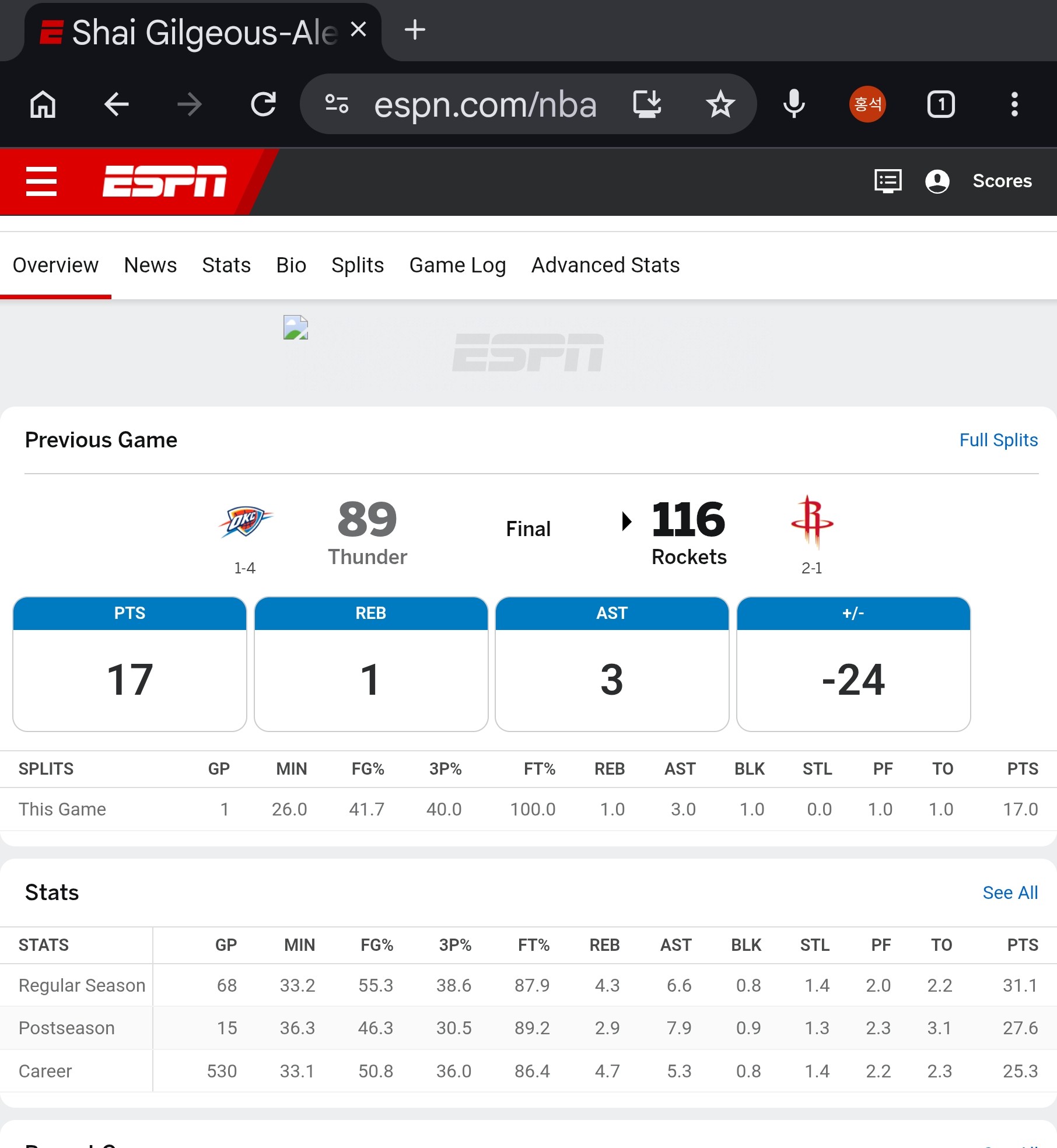
Task: Open the ESPN account profile icon
Action: [937, 181]
